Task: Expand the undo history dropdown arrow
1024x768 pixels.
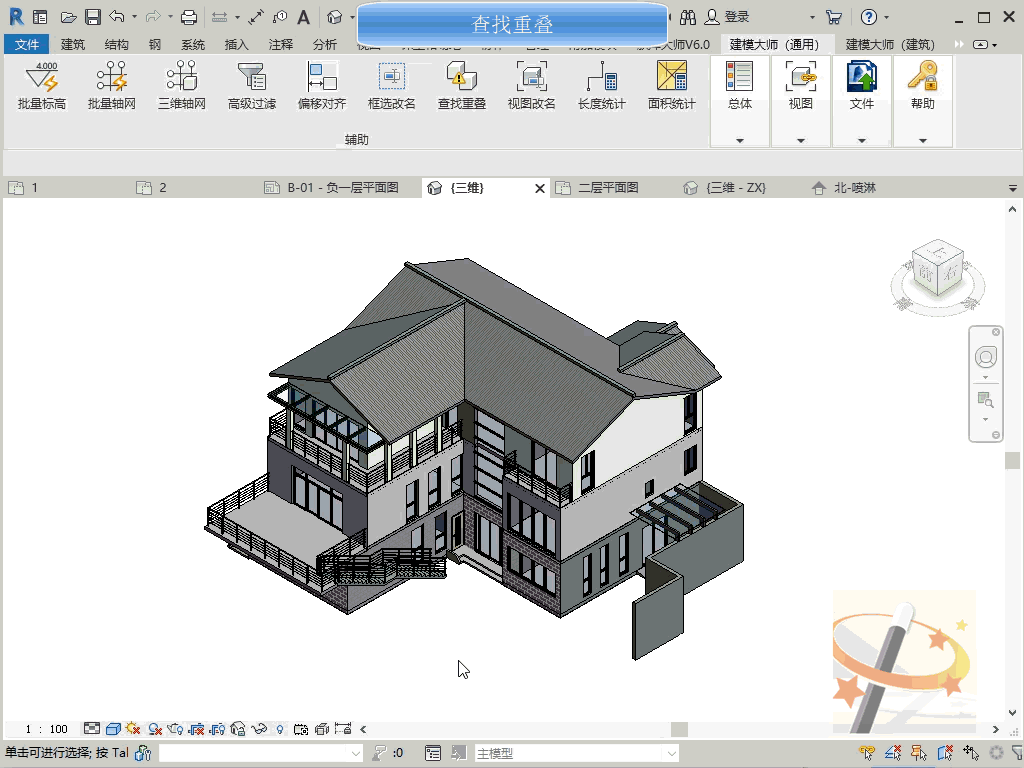Action: (x=135, y=17)
